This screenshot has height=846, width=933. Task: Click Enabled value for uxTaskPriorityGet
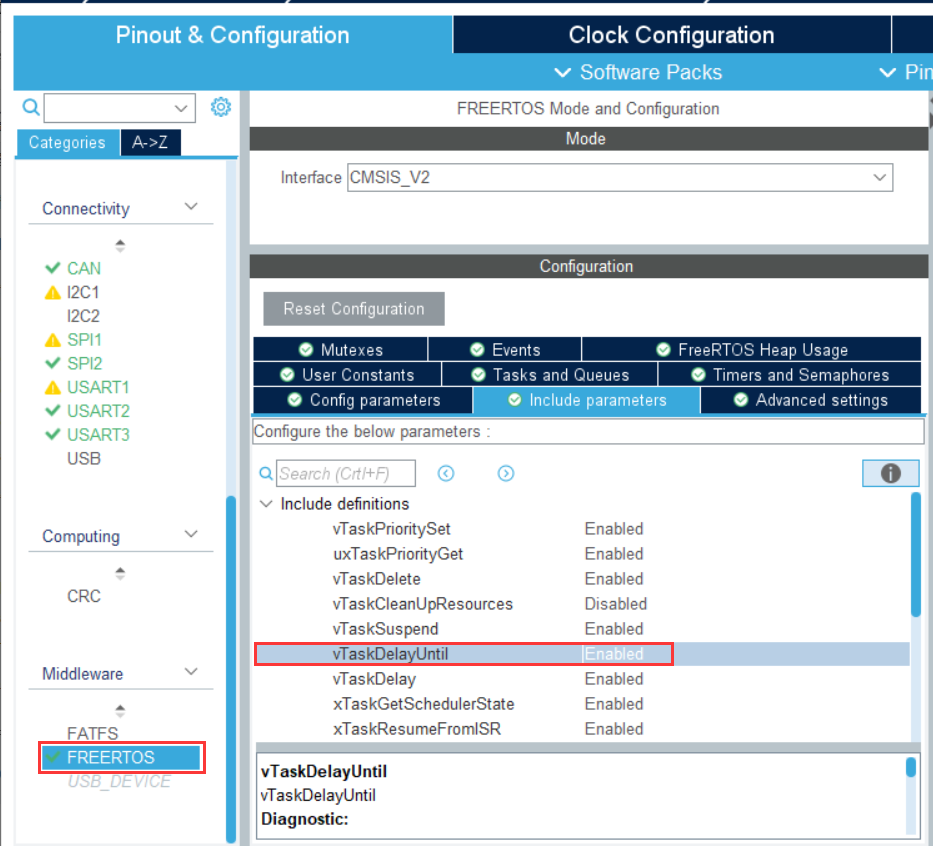(x=613, y=554)
